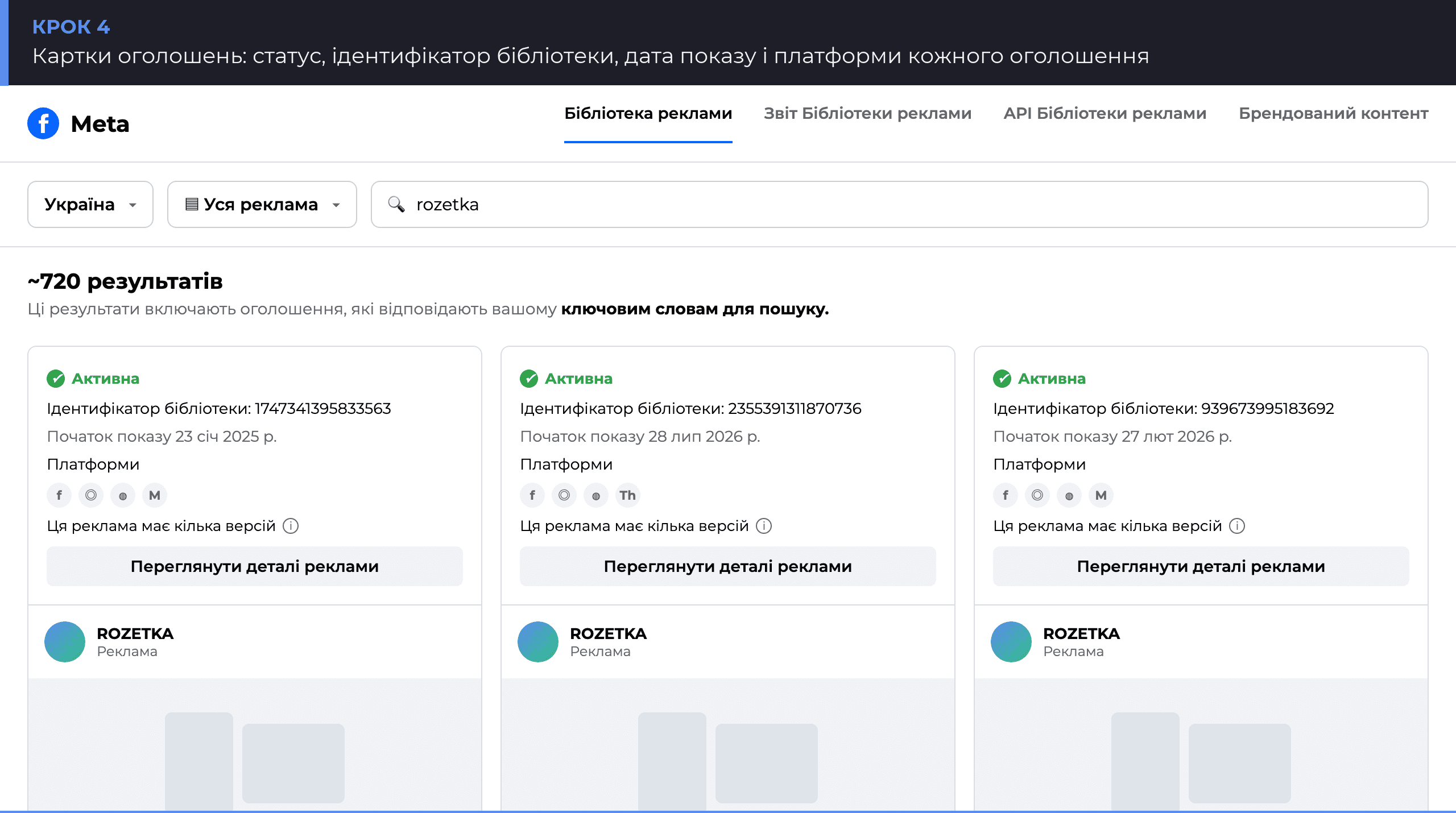Click the bold text "ключовим словам для пошуку."
Screen dimensions: 1456x813
coord(695,309)
